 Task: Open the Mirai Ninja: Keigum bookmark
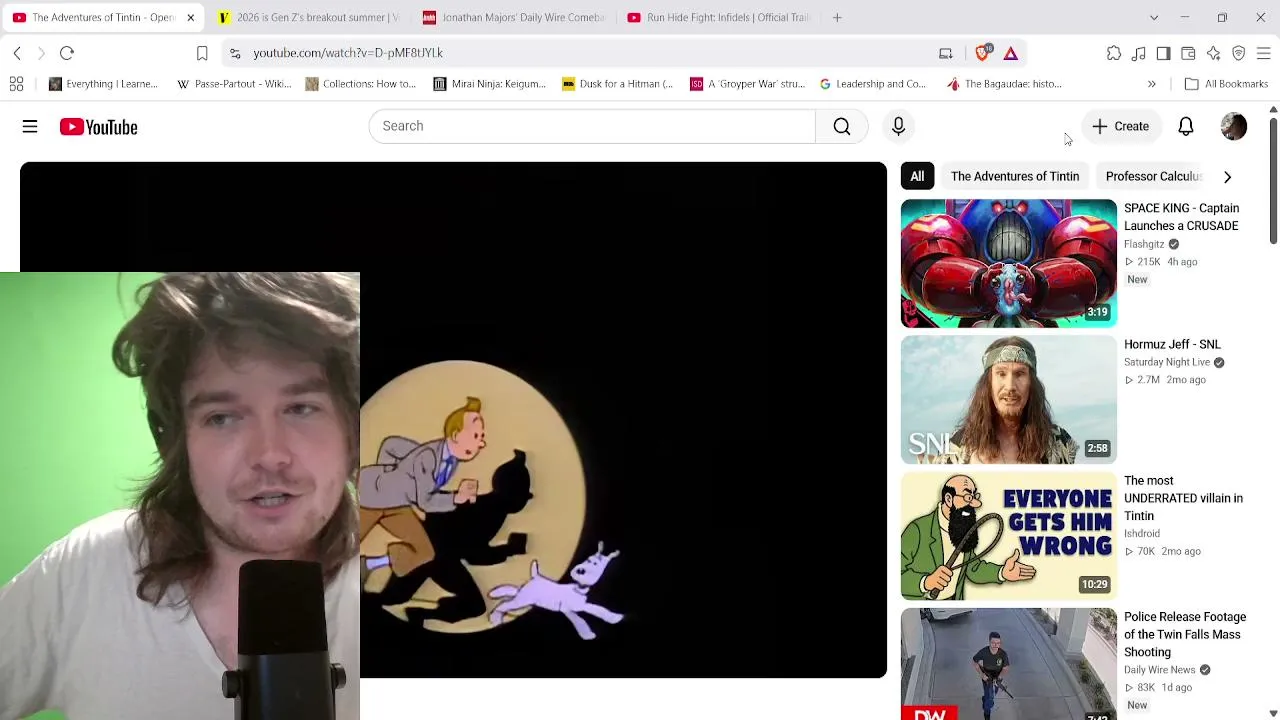pyautogui.click(x=490, y=84)
